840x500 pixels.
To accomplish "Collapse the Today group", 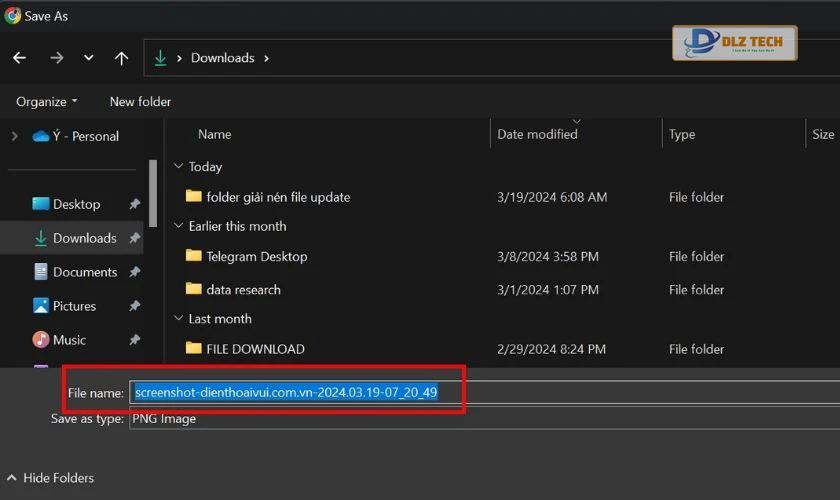I will click(178, 166).
